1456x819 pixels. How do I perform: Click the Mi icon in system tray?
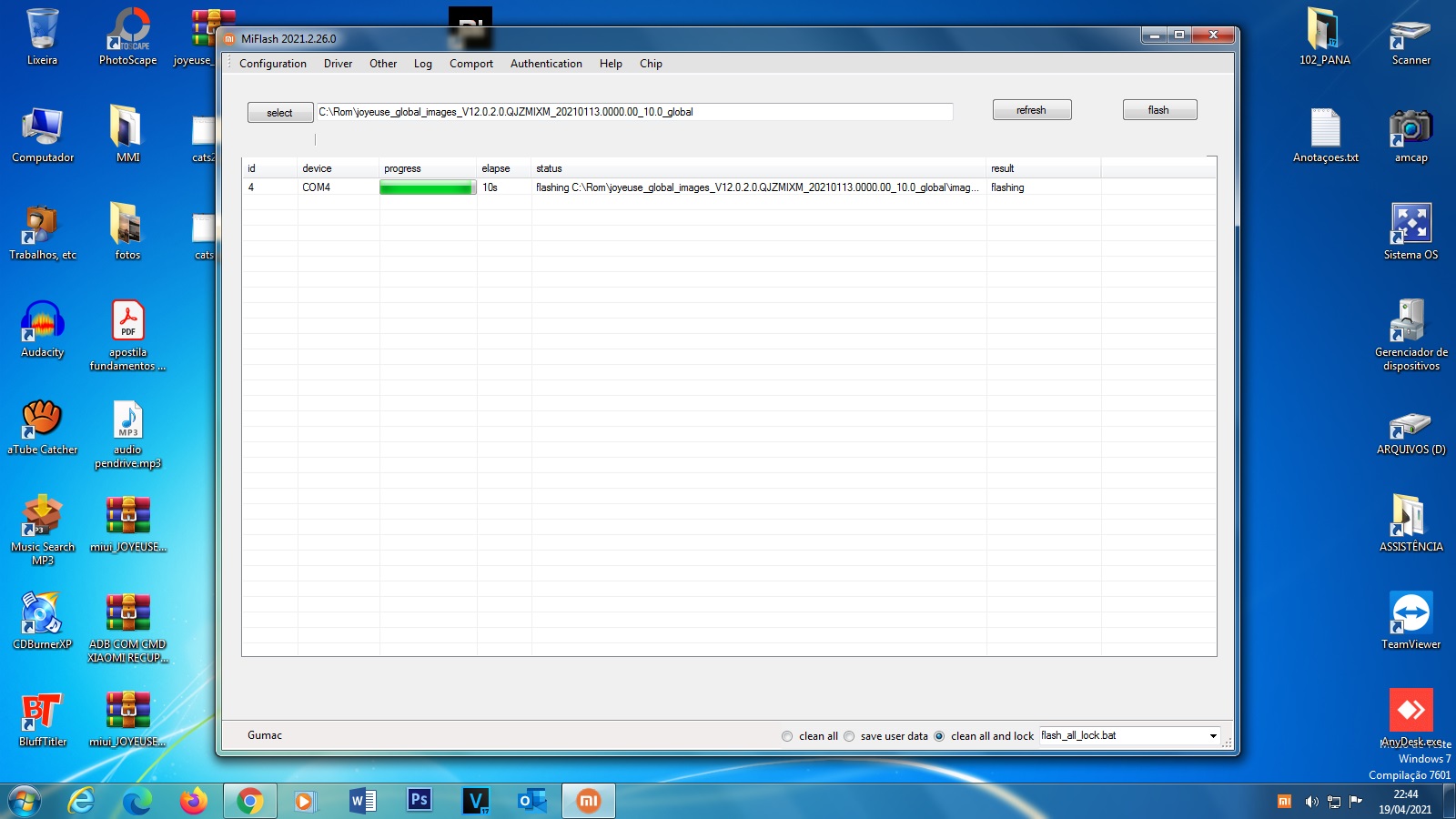pyautogui.click(x=1284, y=802)
